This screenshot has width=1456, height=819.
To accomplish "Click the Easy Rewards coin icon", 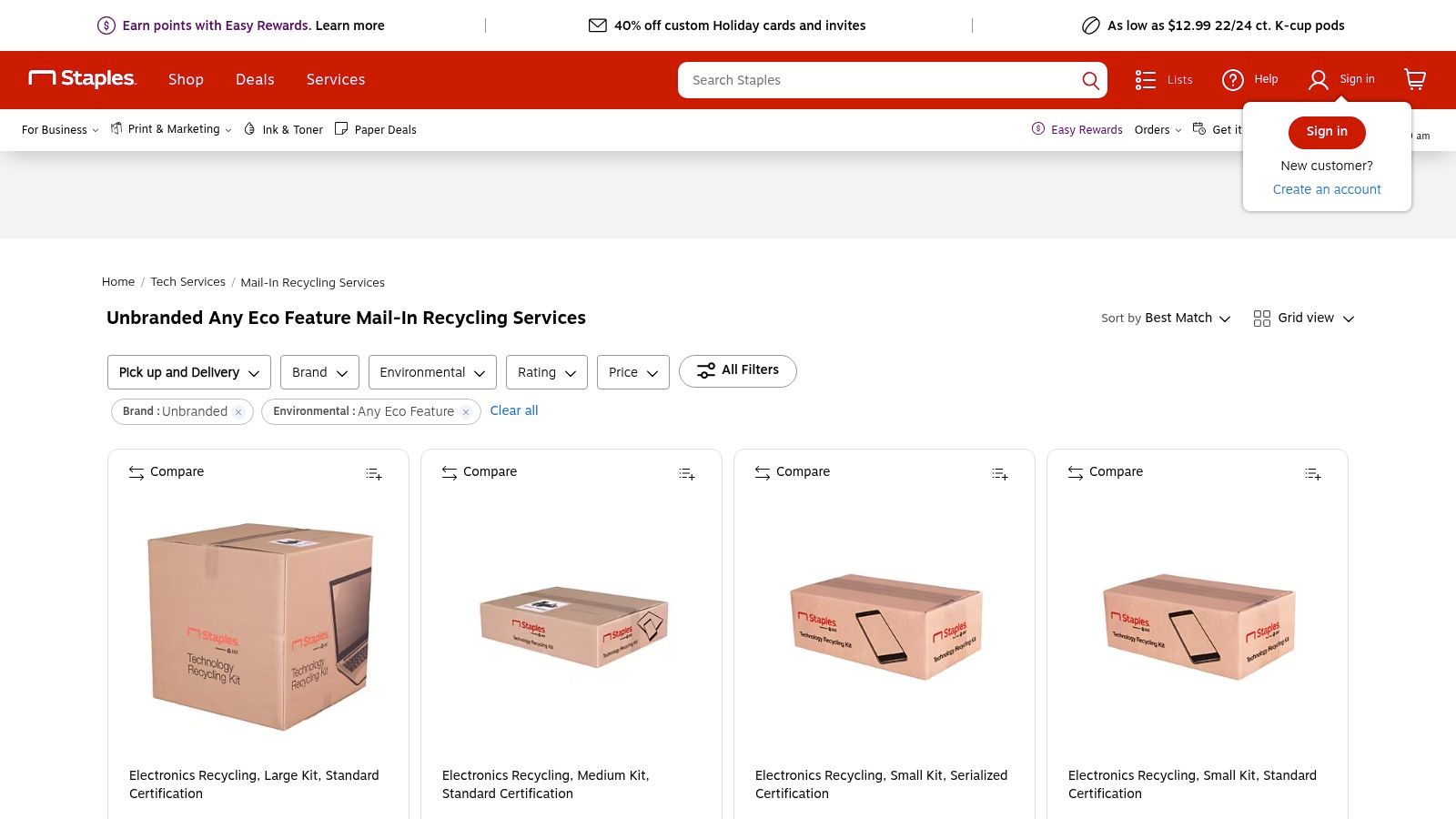I will 1037,129.
